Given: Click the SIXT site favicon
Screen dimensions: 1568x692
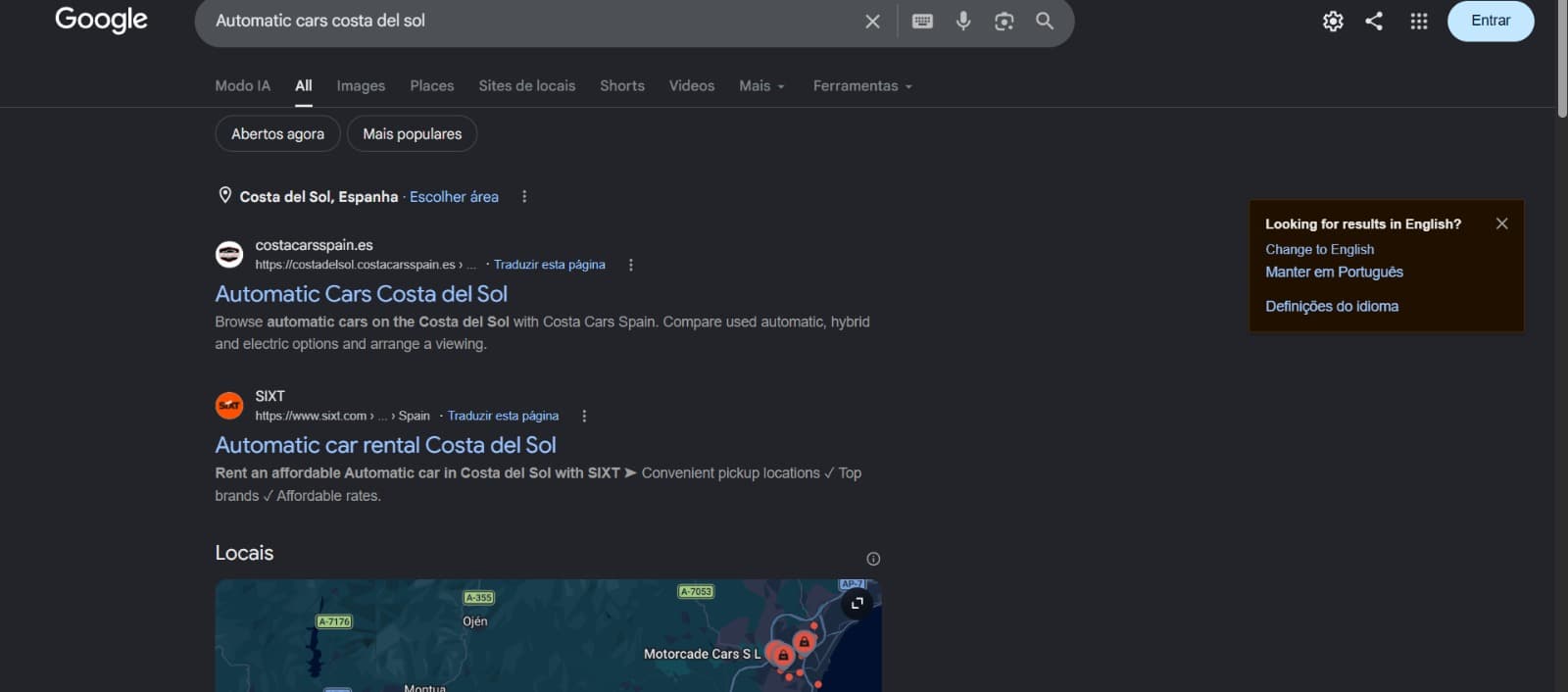Looking at the screenshot, I should pos(229,406).
